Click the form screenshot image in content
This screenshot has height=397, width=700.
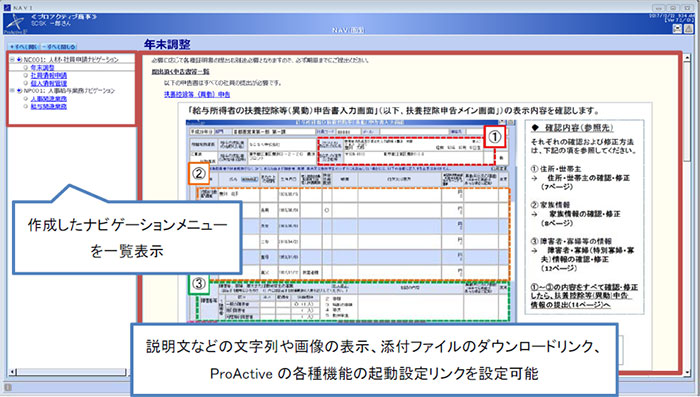(x=351, y=221)
